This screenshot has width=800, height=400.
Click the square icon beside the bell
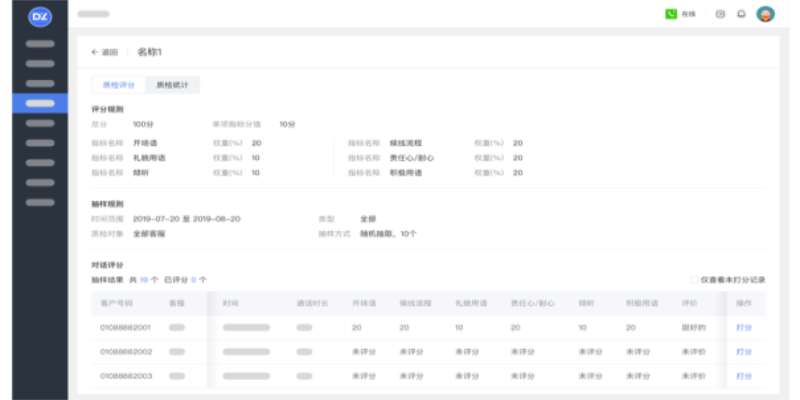tap(720, 14)
